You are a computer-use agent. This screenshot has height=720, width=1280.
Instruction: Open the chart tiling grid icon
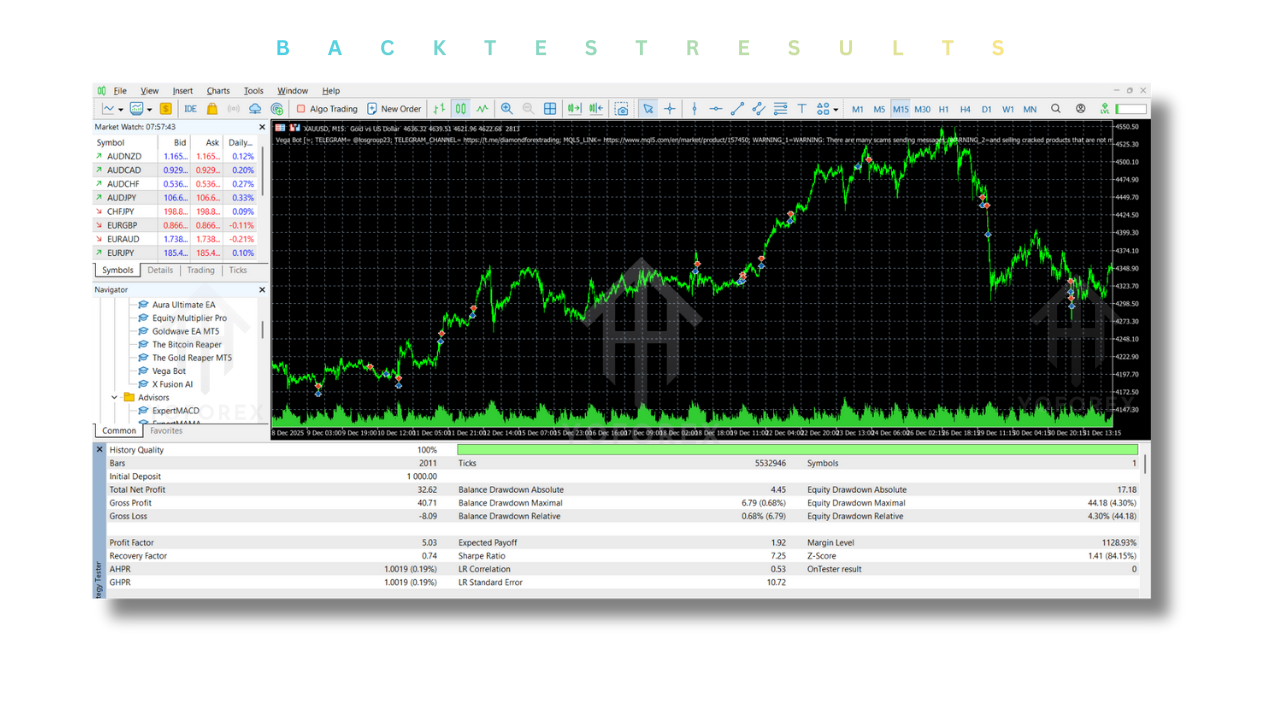(549, 108)
